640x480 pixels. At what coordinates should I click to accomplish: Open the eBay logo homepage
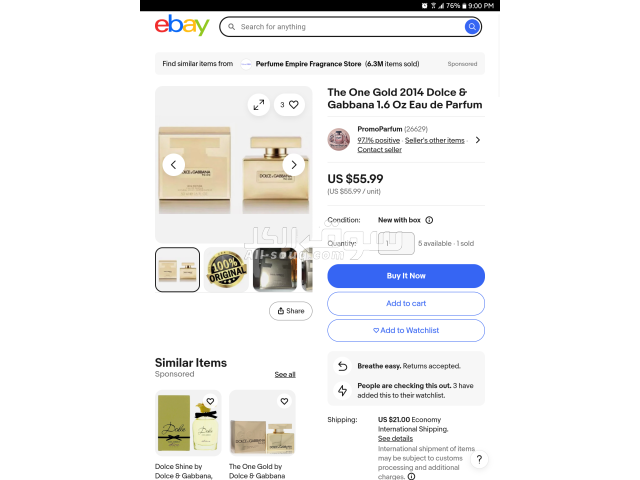pos(182,25)
